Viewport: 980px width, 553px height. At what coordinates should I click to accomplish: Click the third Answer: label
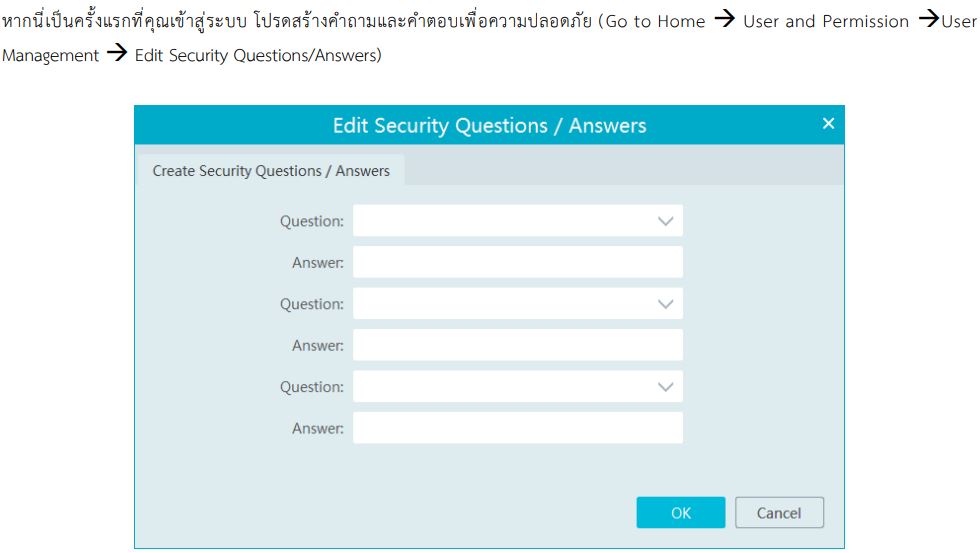pyautogui.click(x=317, y=429)
